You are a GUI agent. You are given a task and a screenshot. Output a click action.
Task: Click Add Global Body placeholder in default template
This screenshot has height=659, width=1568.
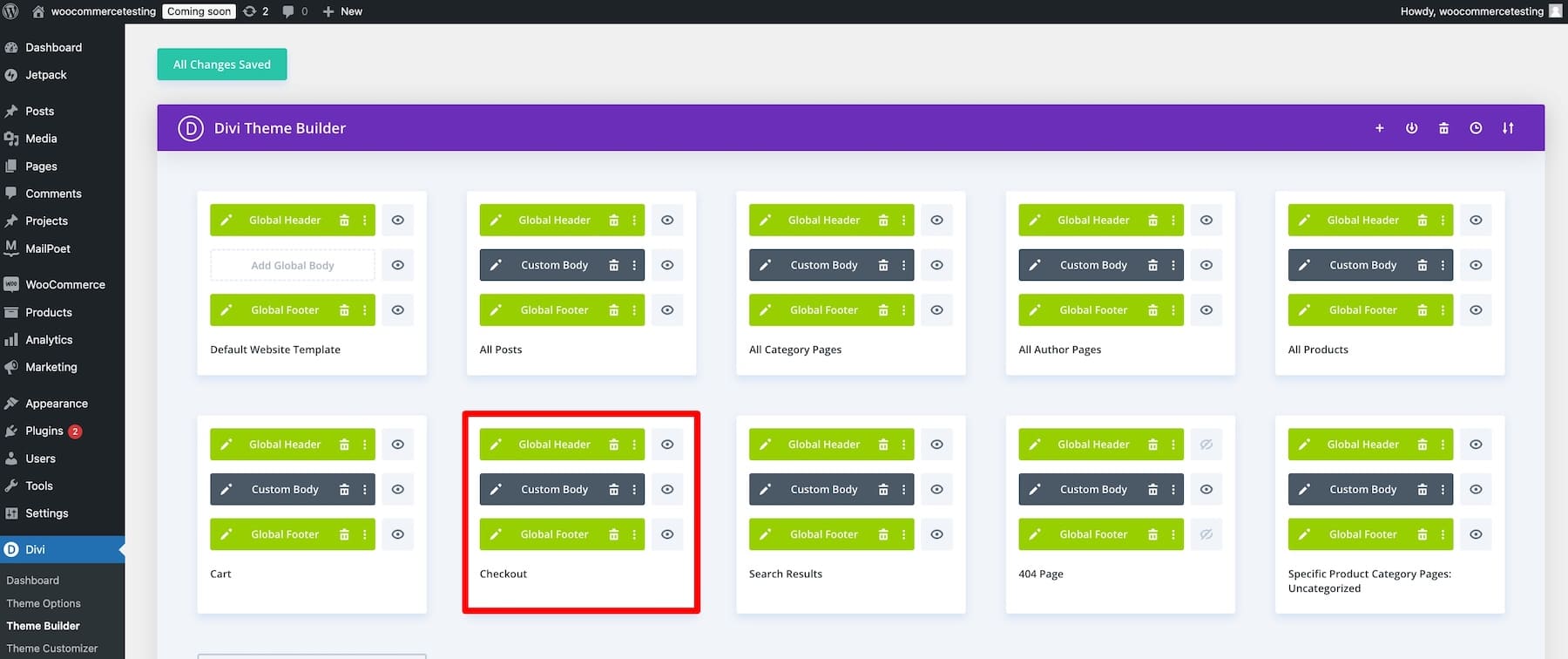coord(292,265)
